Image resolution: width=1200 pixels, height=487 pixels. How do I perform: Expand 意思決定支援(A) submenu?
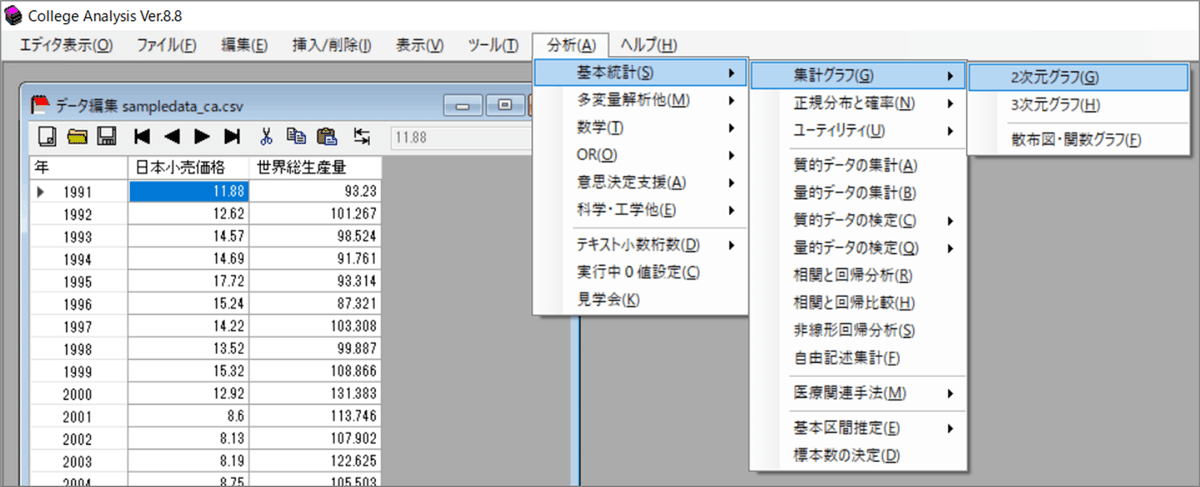[x=640, y=182]
